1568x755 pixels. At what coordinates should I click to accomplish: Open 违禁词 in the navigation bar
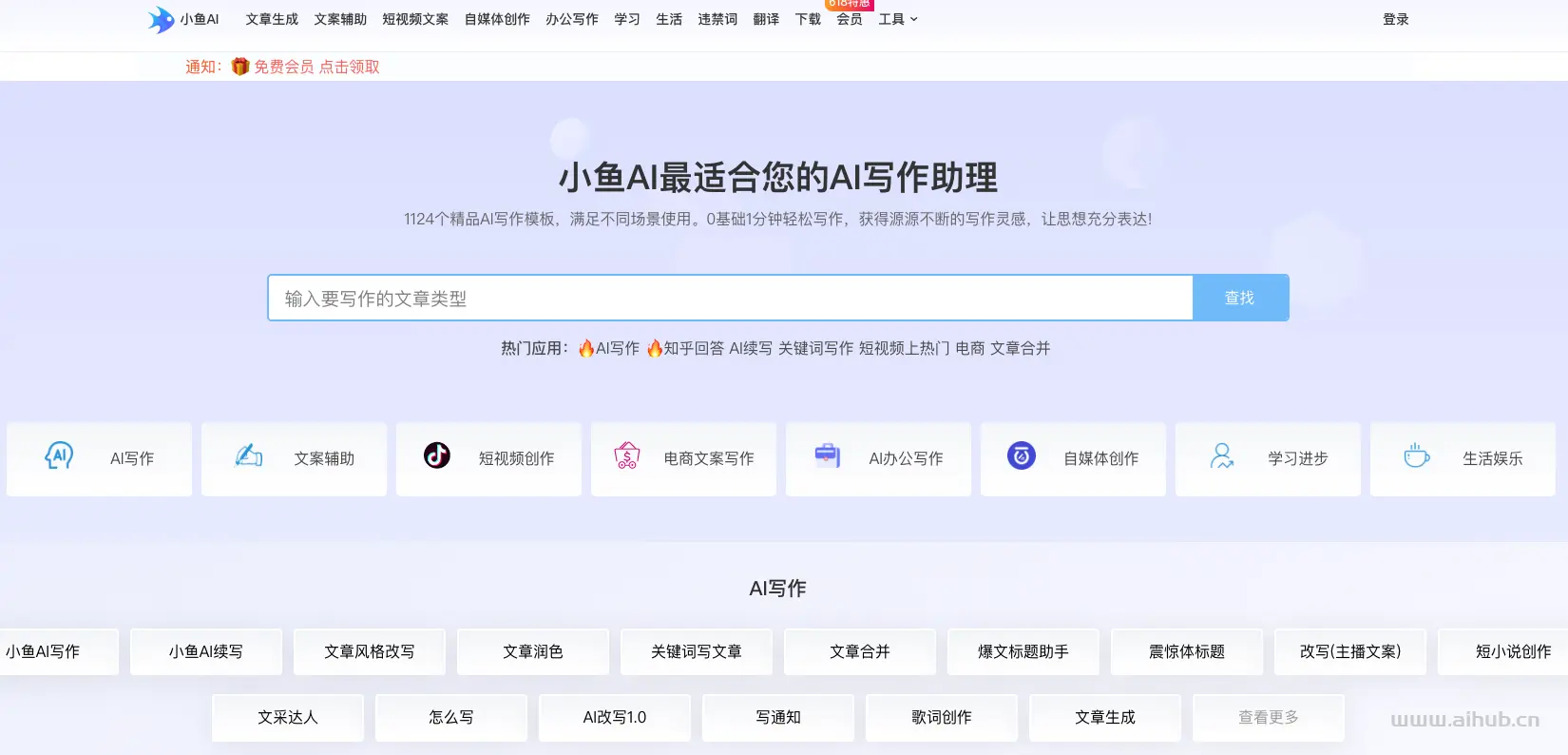(x=717, y=19)
